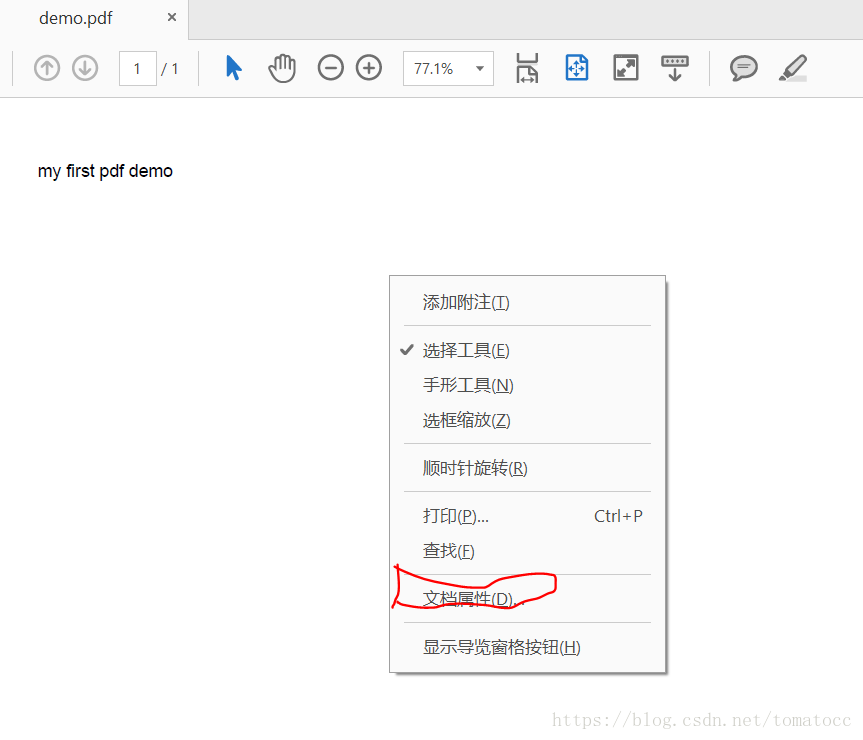The width and height of the screenshot is (863, 740).
Task: Choose 添加附注(T) from context menu
Action: (x=527, y=302)
